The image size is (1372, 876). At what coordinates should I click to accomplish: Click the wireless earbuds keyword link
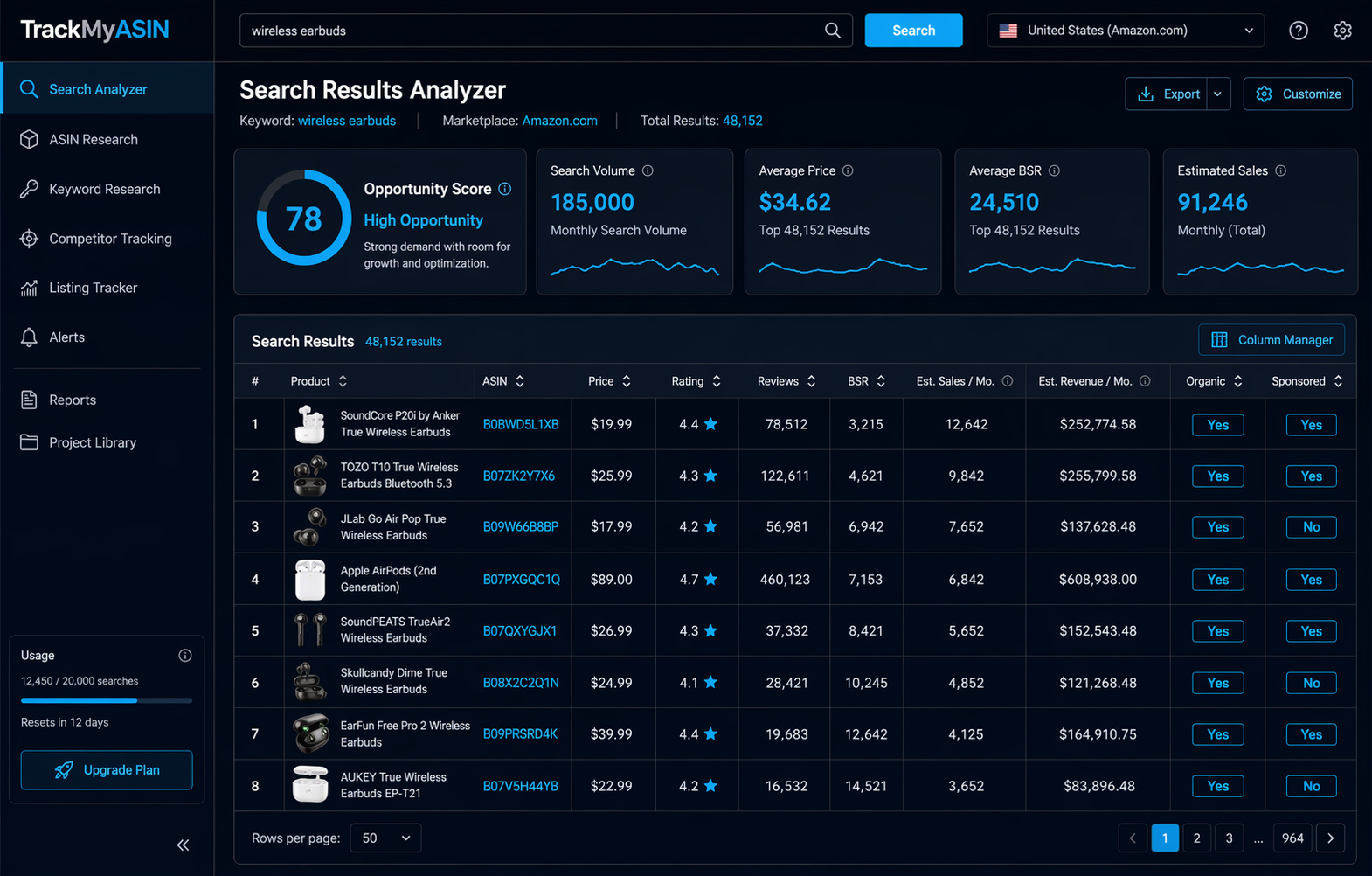[347, 121]
